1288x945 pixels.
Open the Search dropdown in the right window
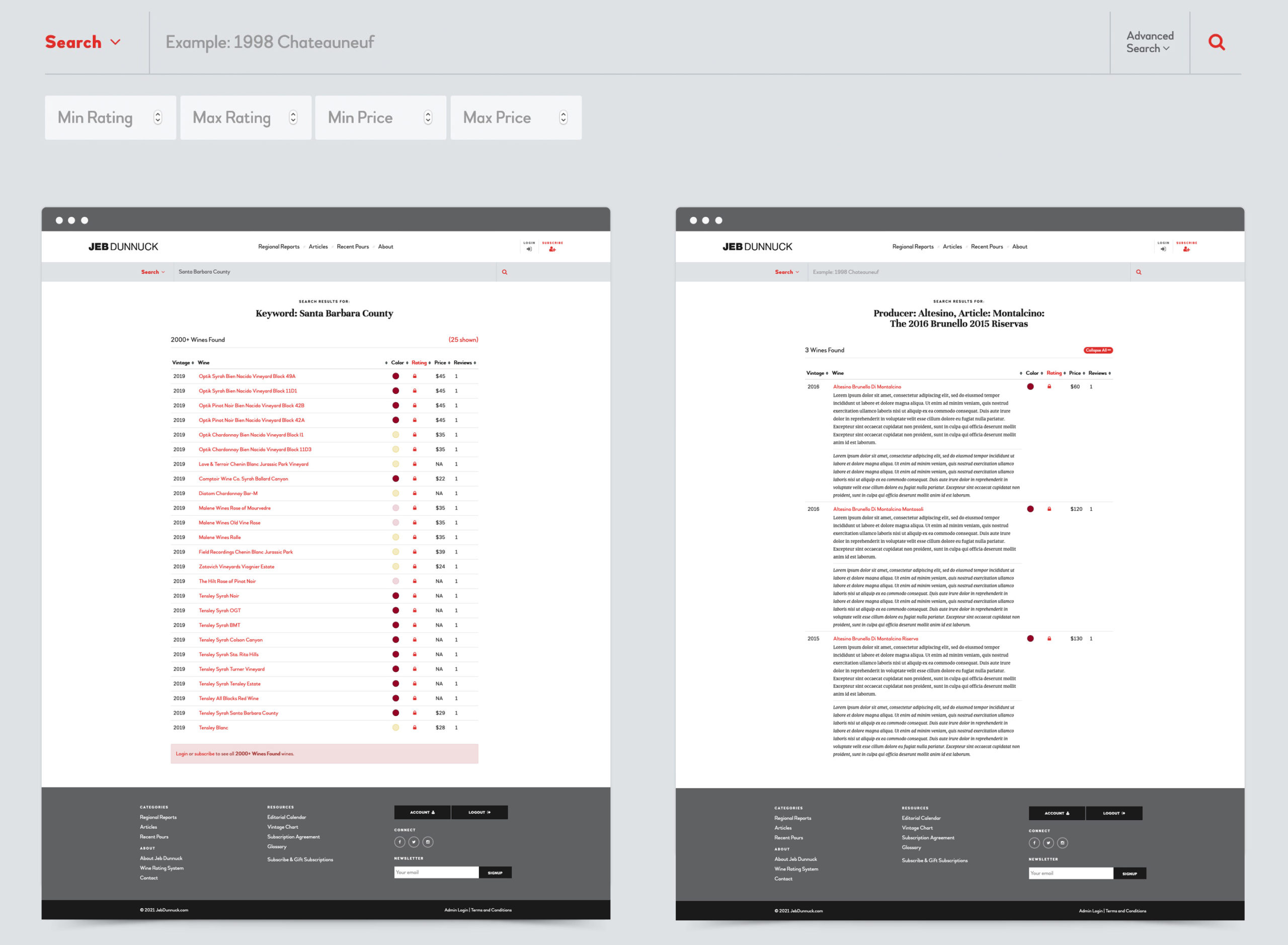pyautogui.click(x=787, y=272)
